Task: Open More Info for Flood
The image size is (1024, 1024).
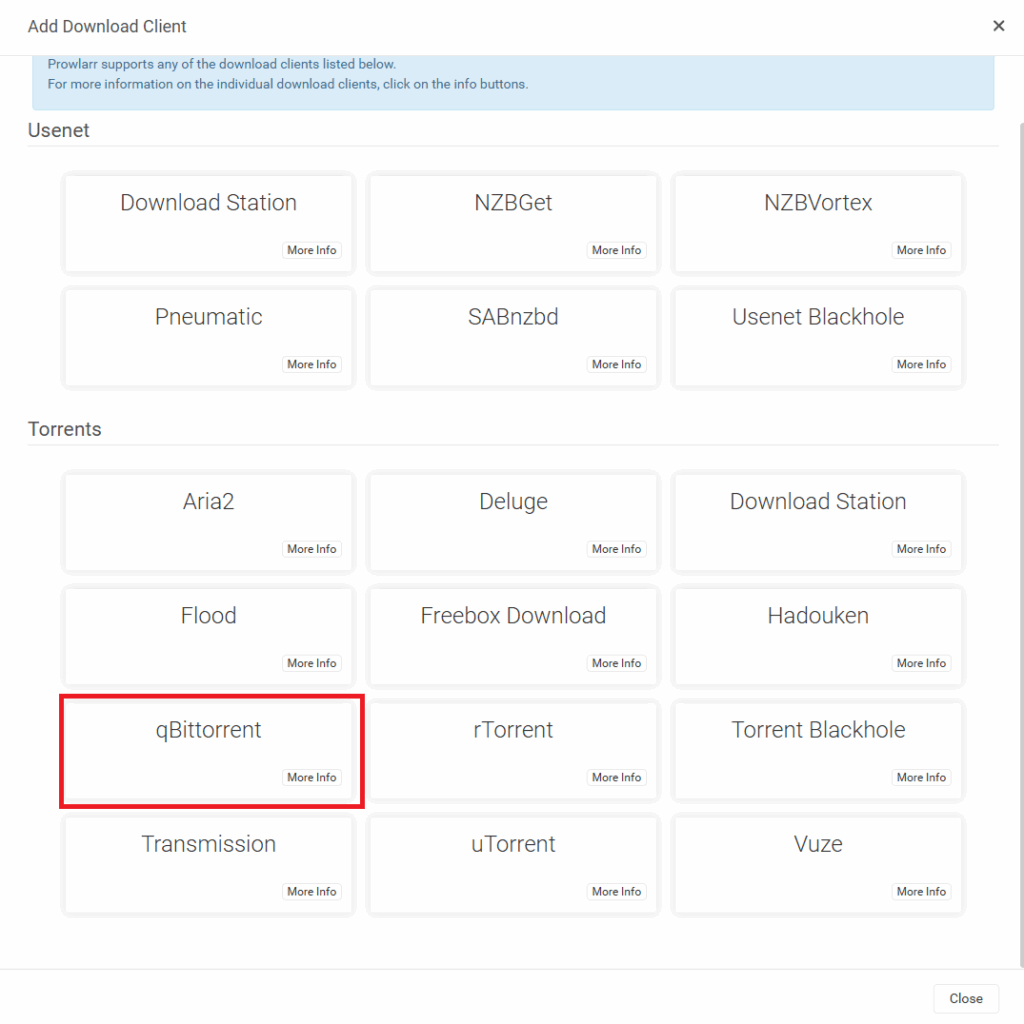Action: pos(312,664)
